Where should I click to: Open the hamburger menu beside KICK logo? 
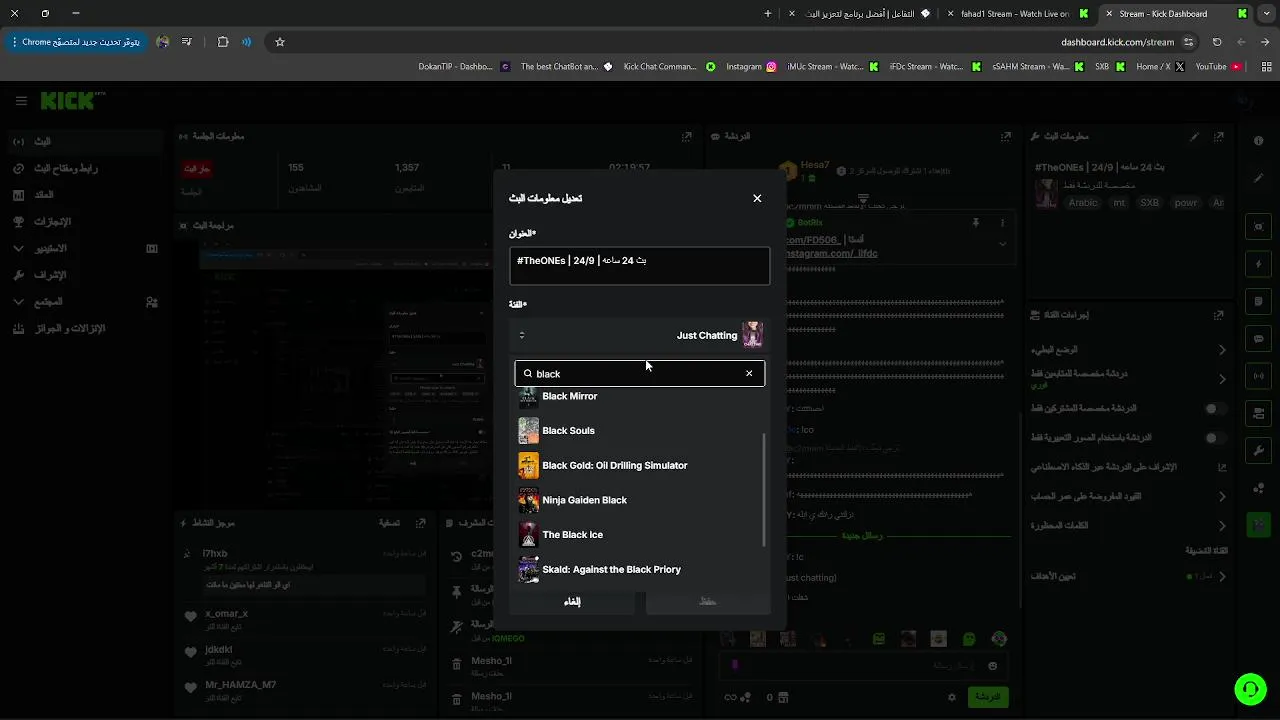point(21,101)
